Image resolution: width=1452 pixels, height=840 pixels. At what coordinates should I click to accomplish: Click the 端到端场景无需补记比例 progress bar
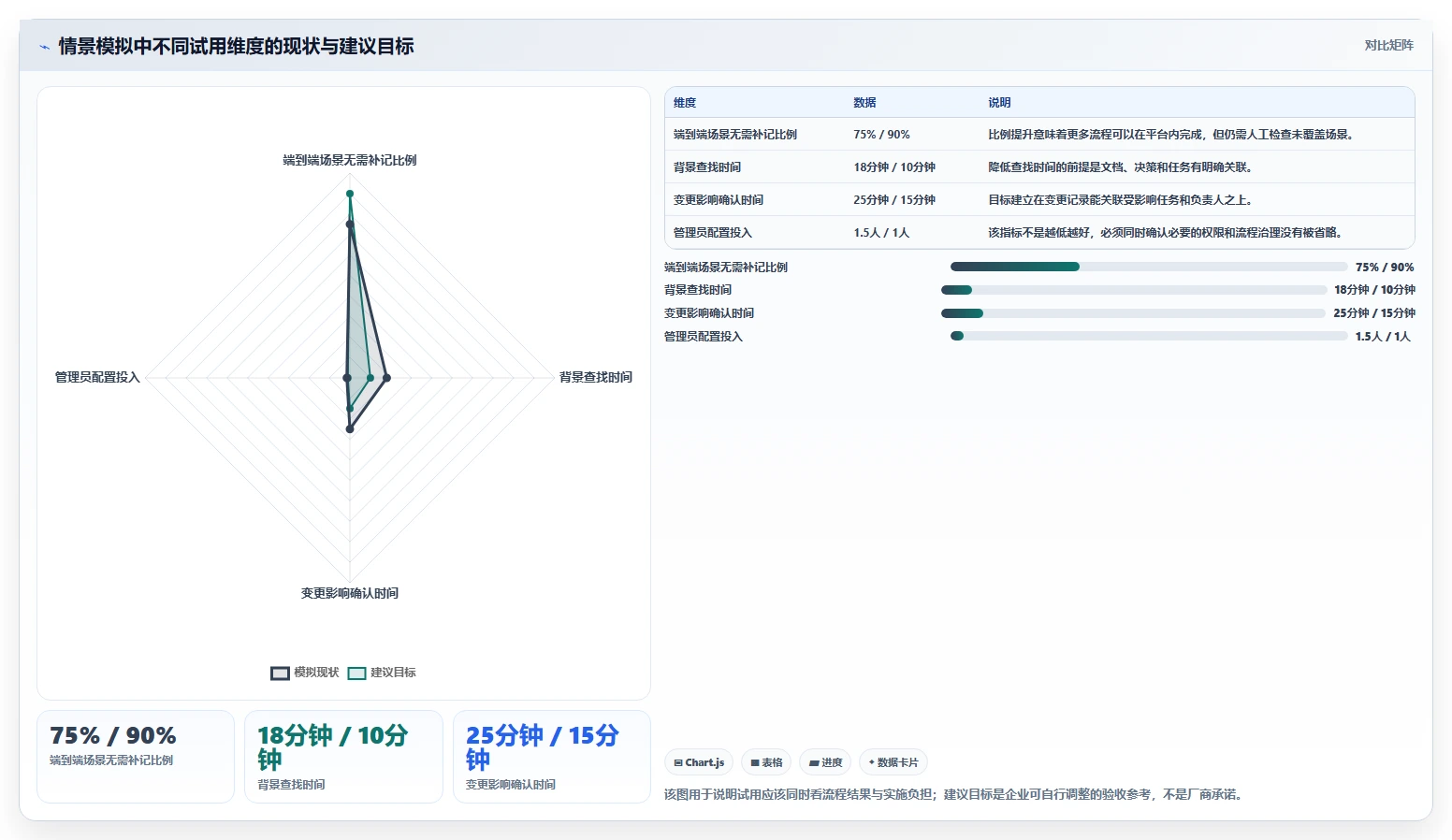[1149, 267]
